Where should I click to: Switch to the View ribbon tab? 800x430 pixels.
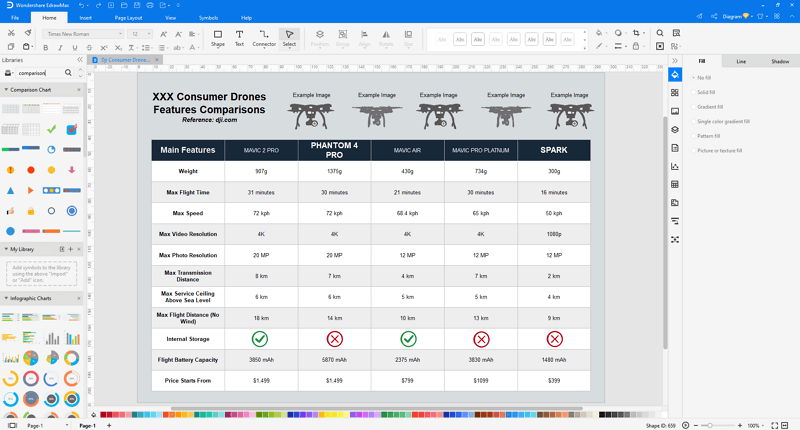(x=170, y=18)
